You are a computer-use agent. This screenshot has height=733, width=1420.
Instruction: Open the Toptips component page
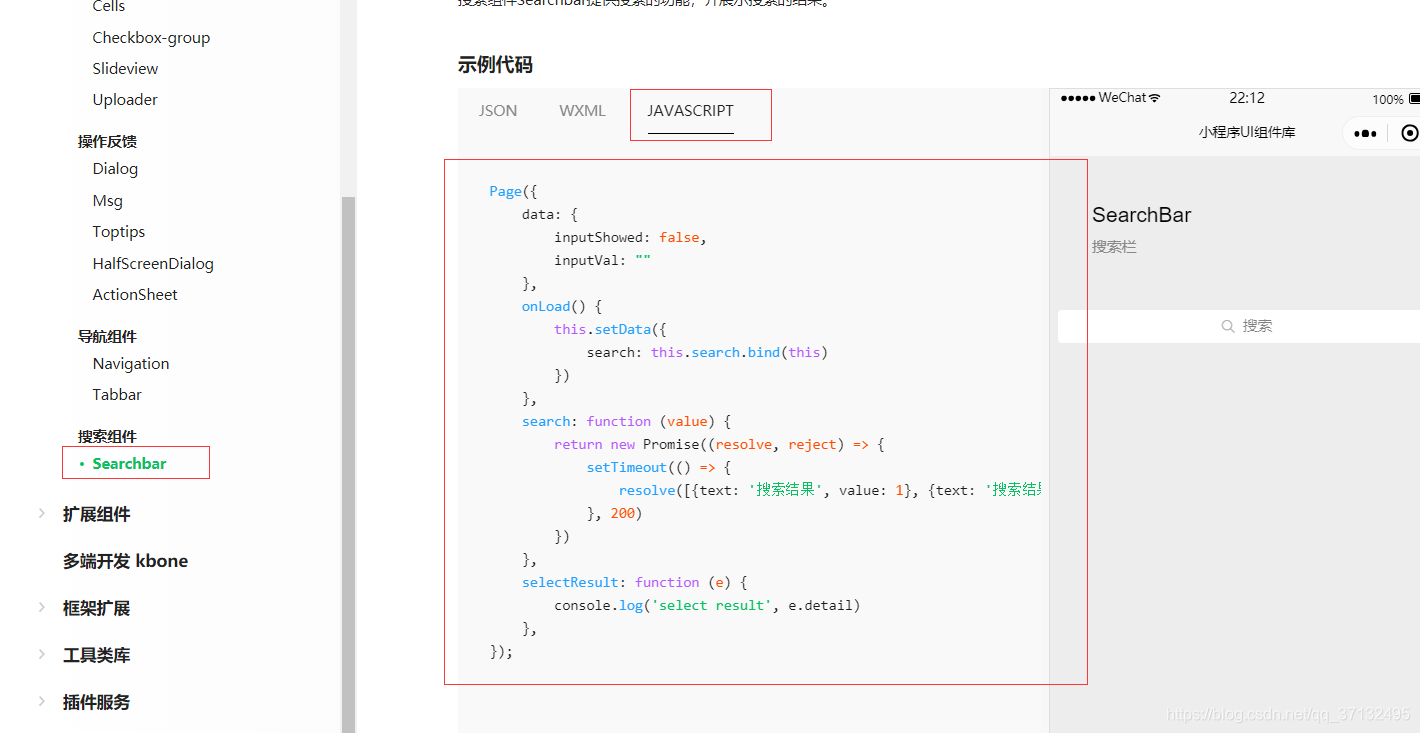[118, 232]
